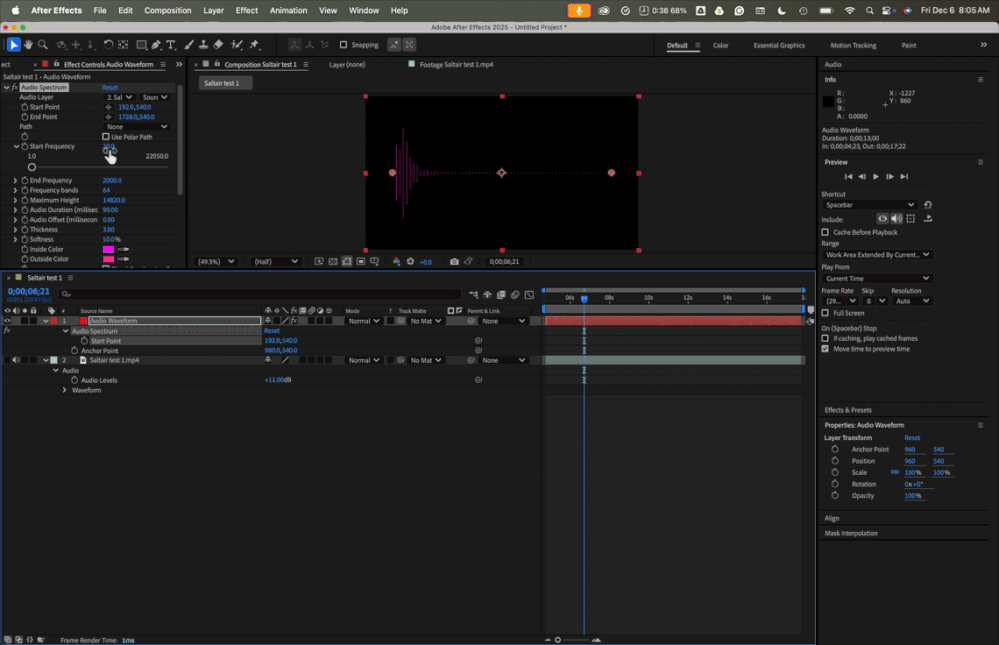Image resolution: width=999 pixels, height=645 pixels.
Task: Play the preview
Action: pyautogui.click(x=875, y=177)
